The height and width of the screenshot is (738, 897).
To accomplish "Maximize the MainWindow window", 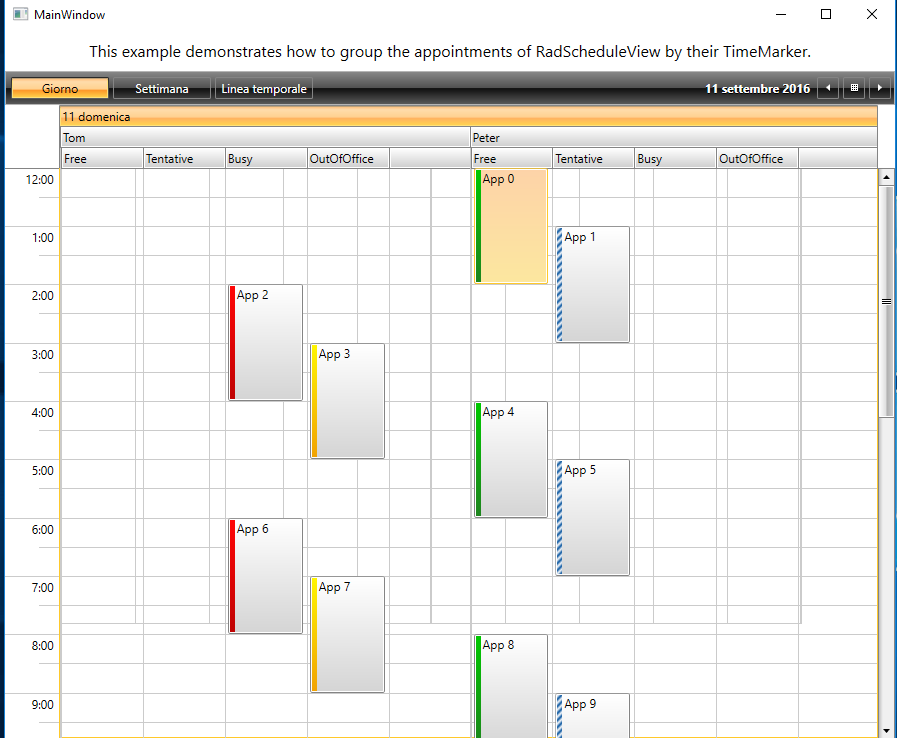I will pos(825,14).
